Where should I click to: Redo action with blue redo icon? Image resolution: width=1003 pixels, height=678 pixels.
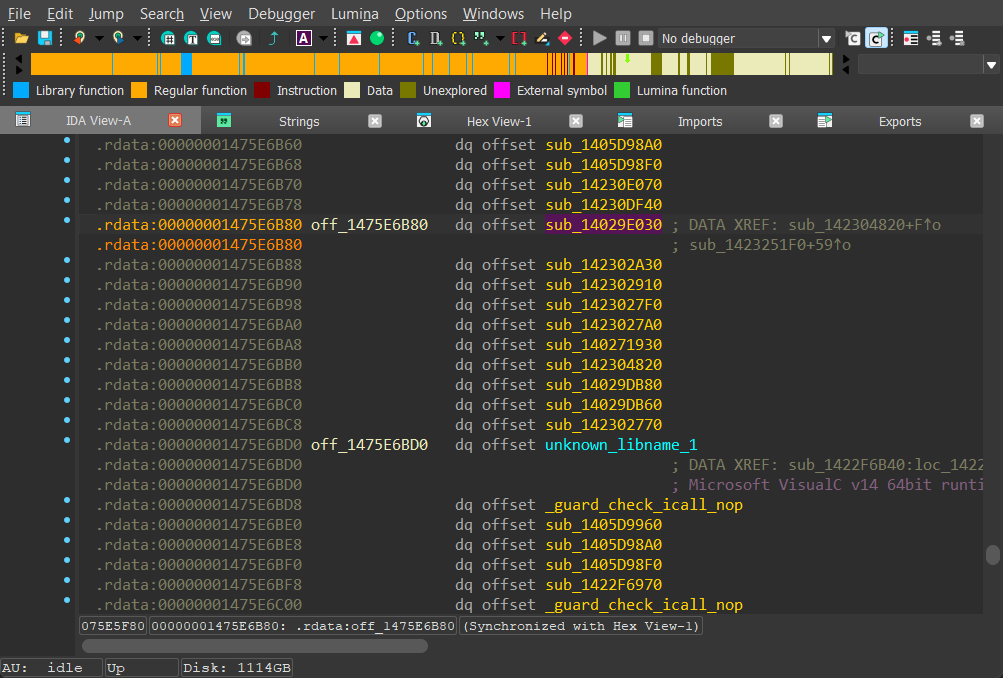pos(117,38)
